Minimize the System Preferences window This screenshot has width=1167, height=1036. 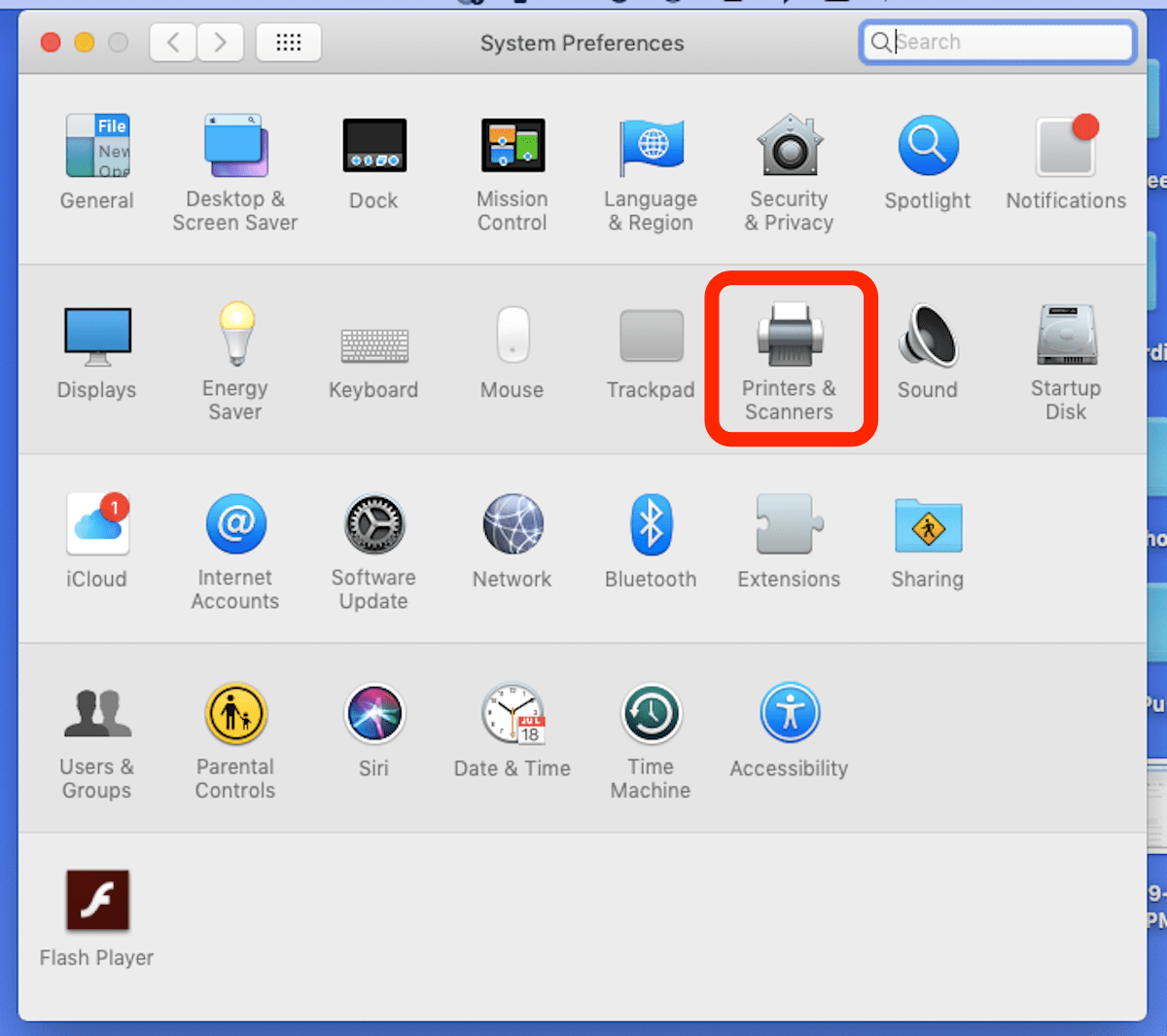pos(85,42)
